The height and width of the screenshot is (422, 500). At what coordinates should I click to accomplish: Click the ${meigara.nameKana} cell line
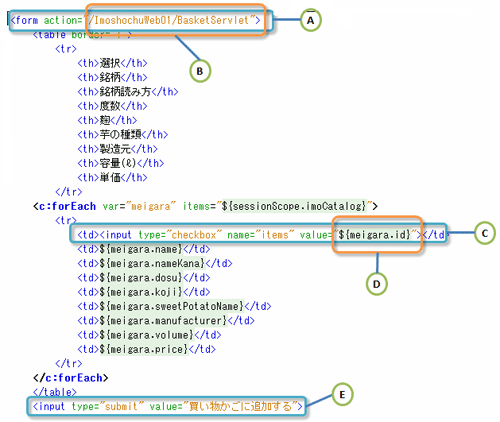155,263
